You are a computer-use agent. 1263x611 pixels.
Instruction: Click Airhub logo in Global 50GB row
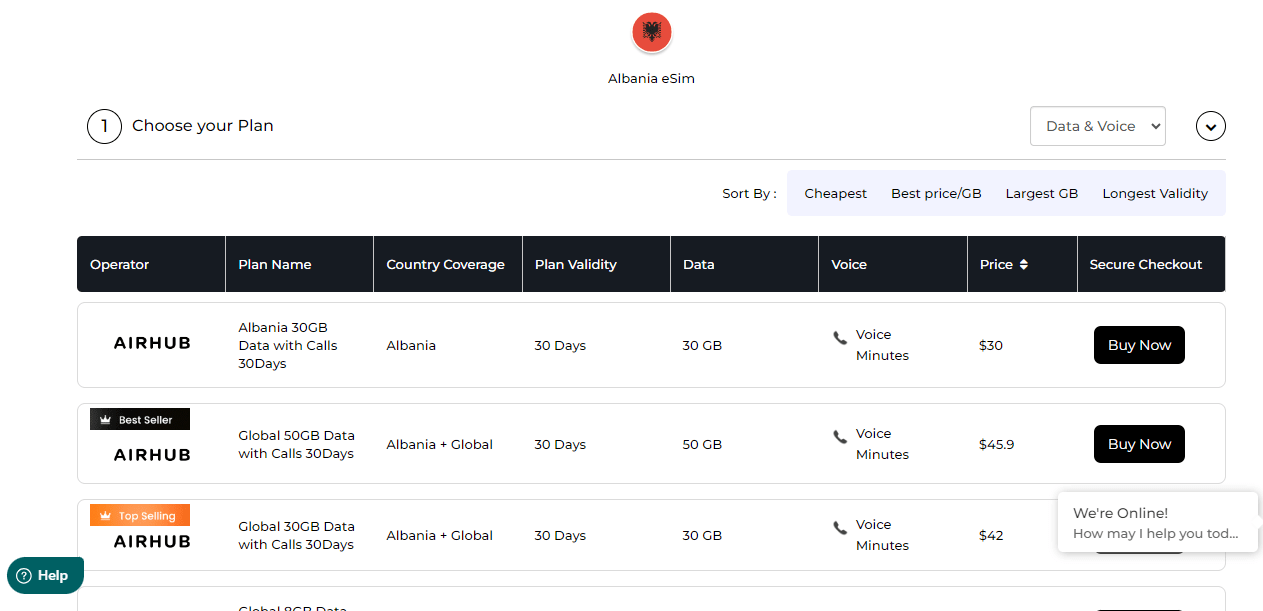[x=152, y=455]
